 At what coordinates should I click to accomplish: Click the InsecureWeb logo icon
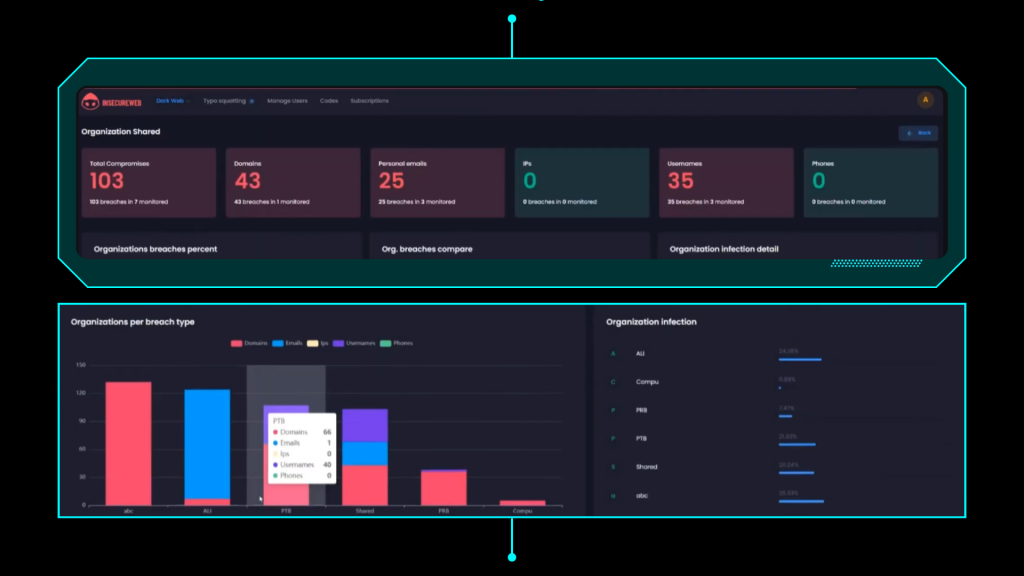(x=89, y=101)
